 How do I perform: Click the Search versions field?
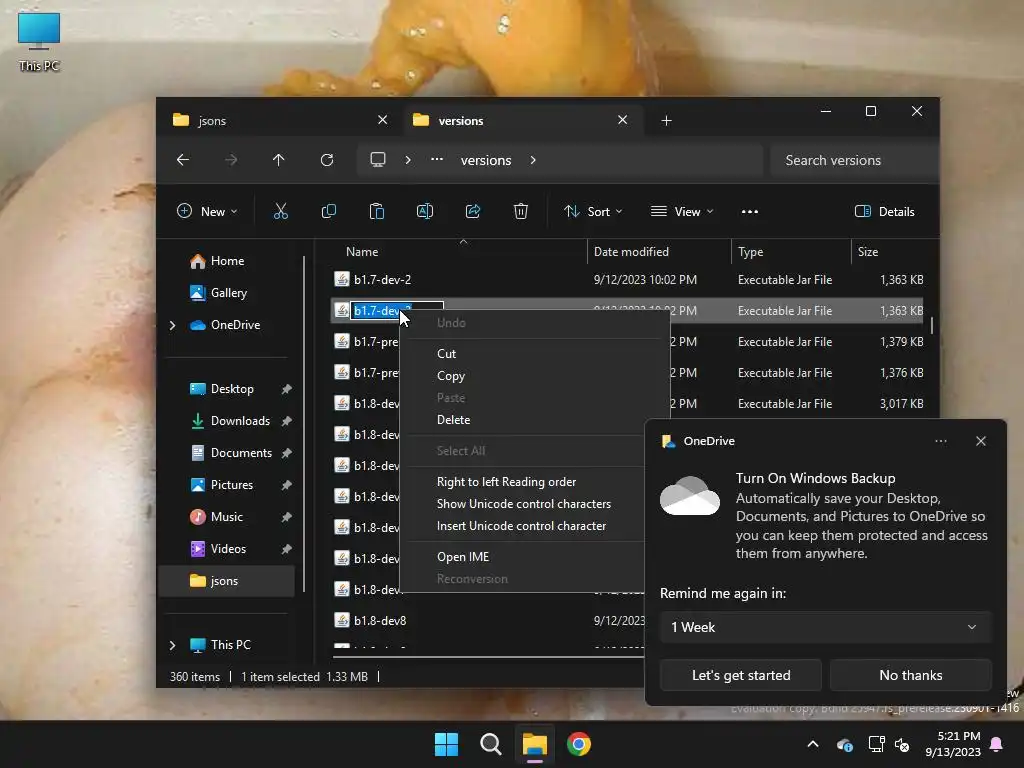click(x=852, y=160)
